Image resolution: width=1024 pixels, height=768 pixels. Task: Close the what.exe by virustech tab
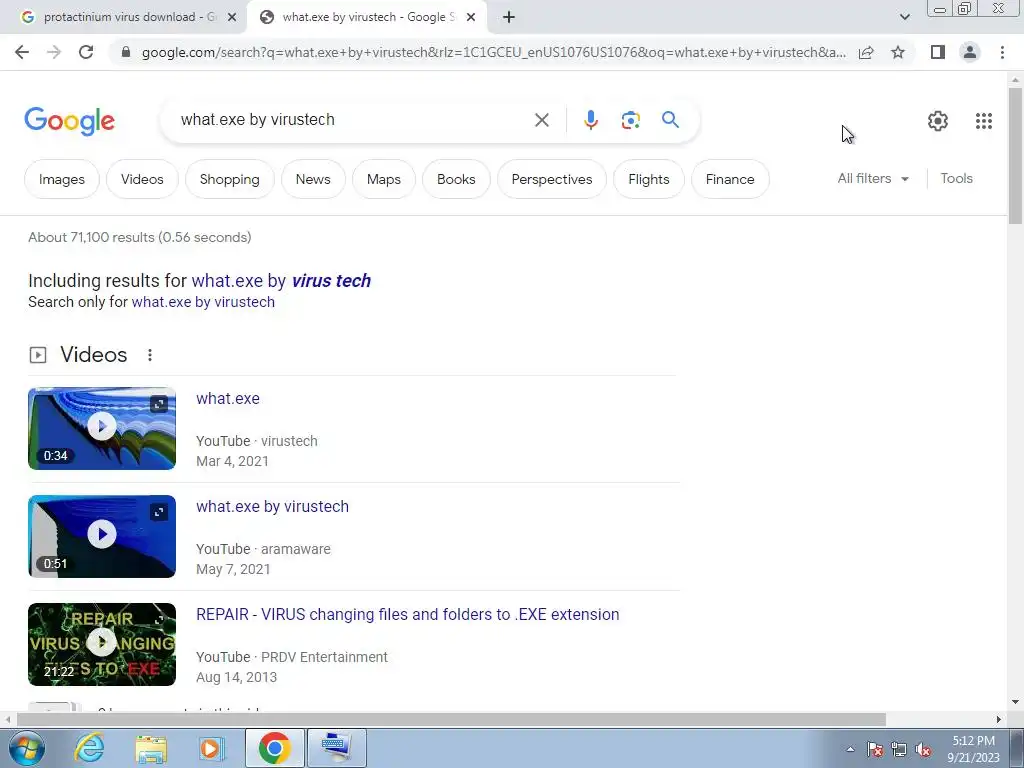pos(471,17)
